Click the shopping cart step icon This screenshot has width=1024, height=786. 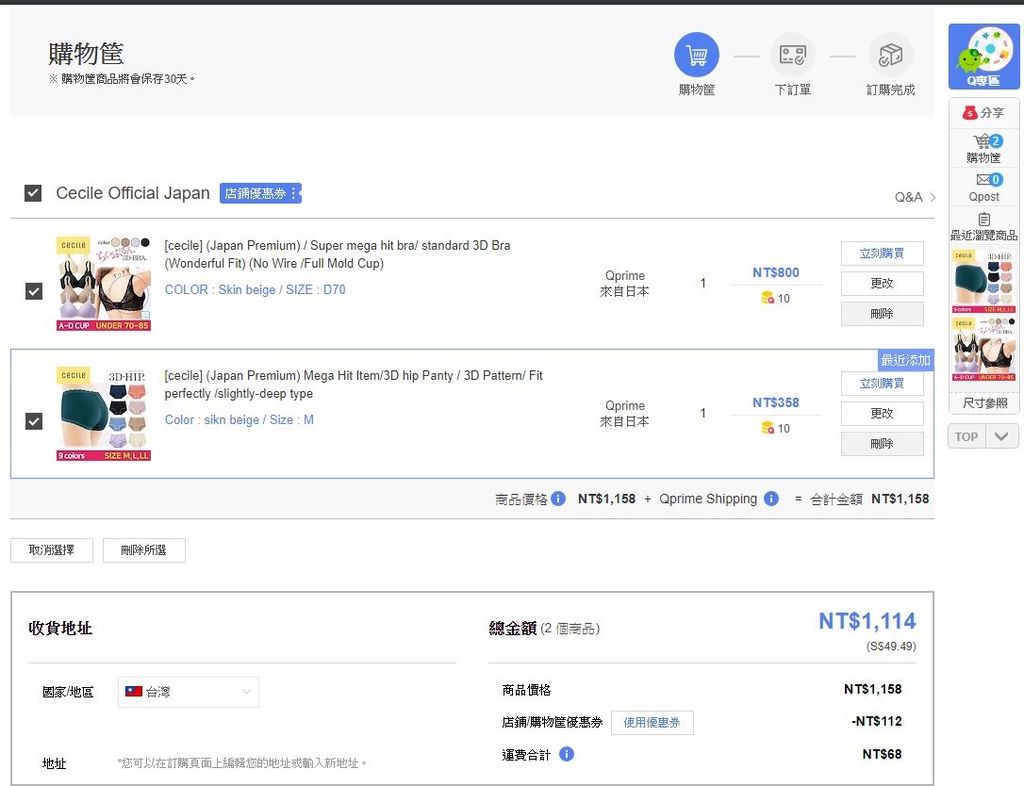696,55
